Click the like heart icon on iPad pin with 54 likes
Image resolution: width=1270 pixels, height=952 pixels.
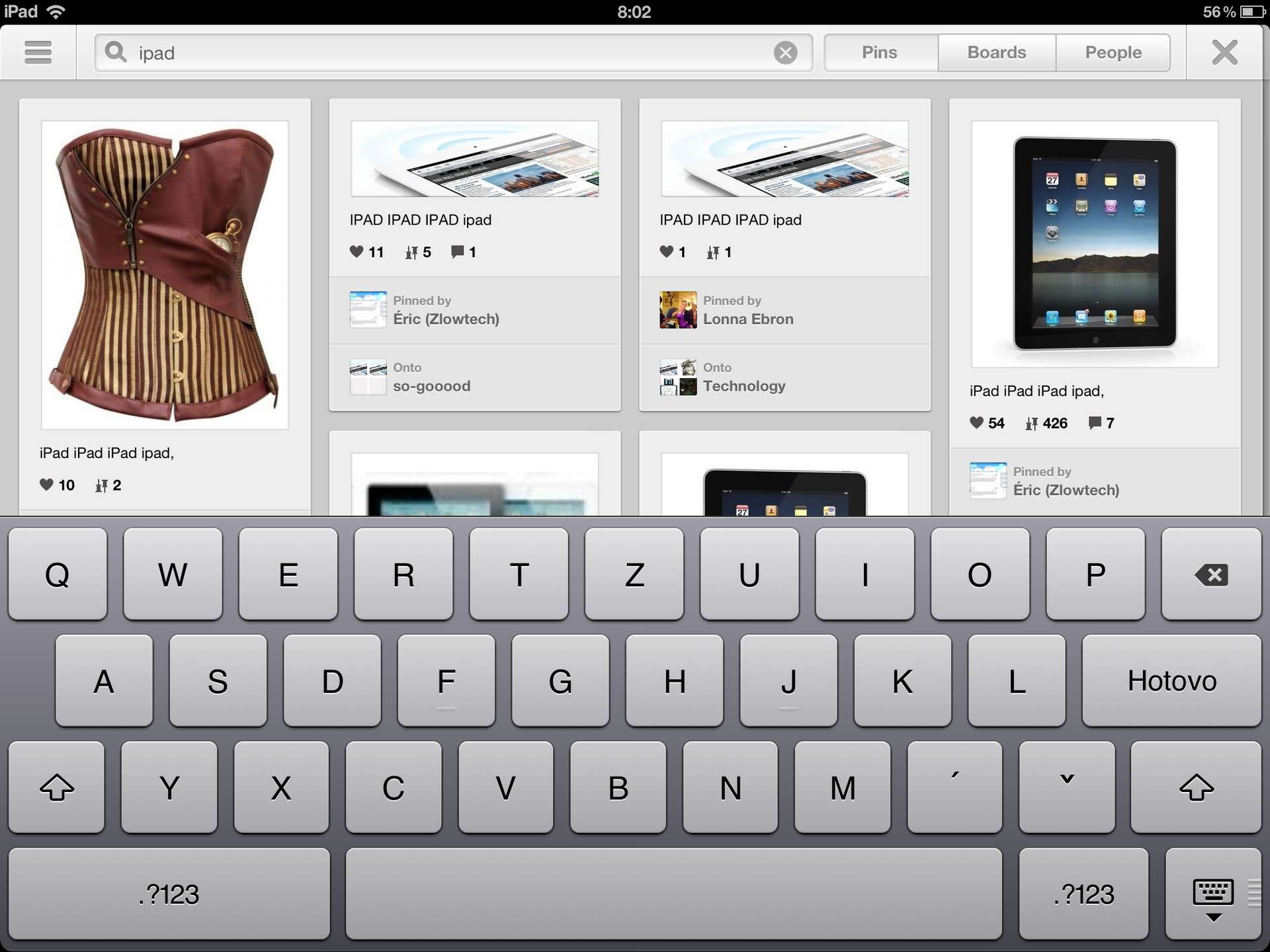[x=975, y=420]
